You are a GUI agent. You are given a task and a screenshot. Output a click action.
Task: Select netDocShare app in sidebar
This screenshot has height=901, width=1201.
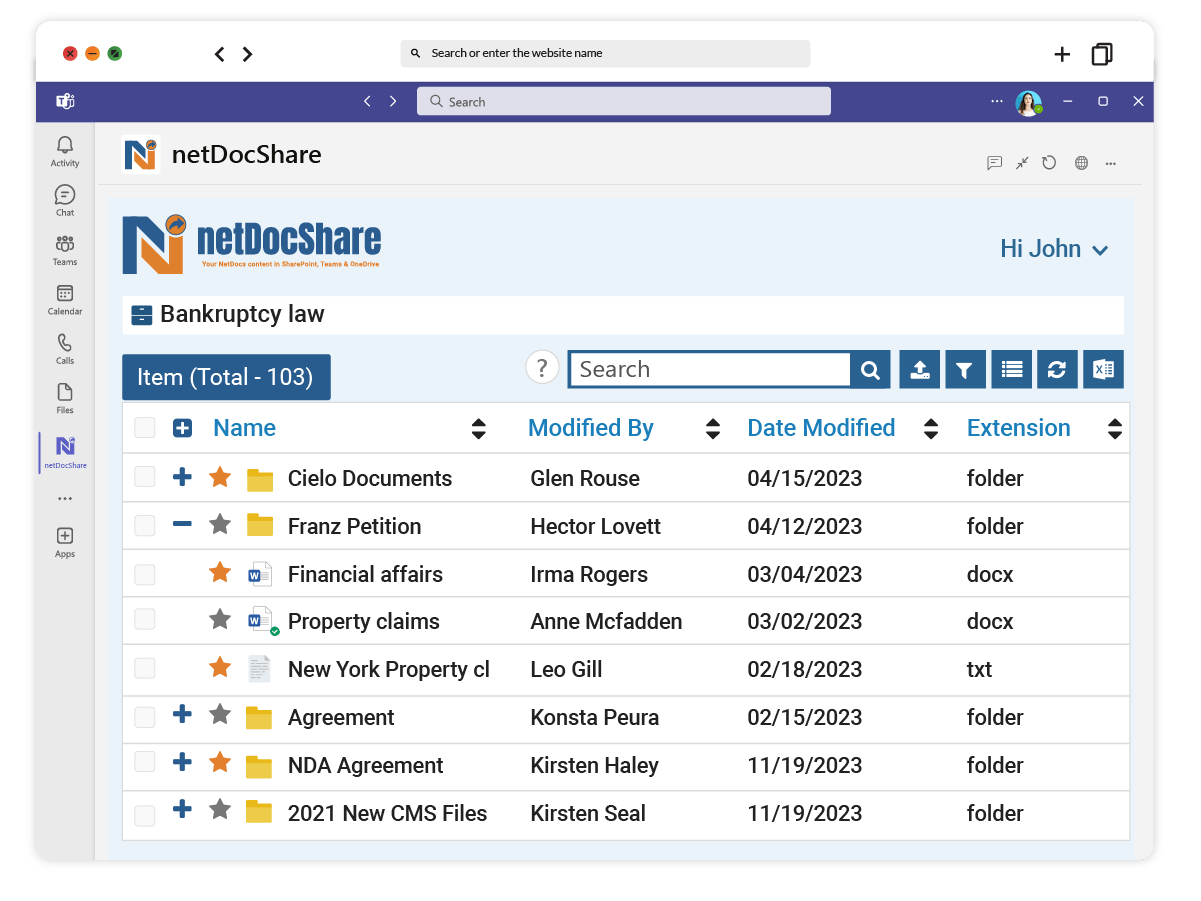click(x=65, y=452)
